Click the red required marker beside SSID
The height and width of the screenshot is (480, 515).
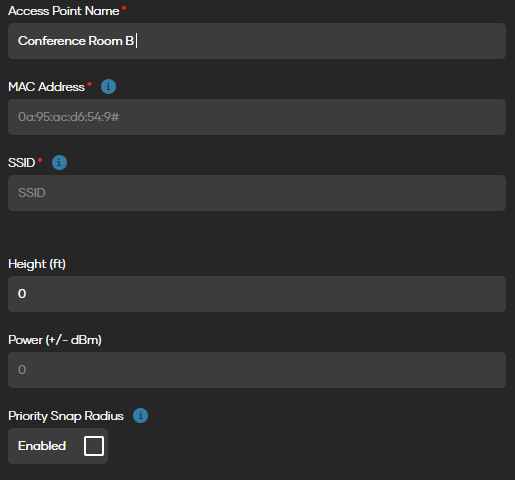(40, 159)
